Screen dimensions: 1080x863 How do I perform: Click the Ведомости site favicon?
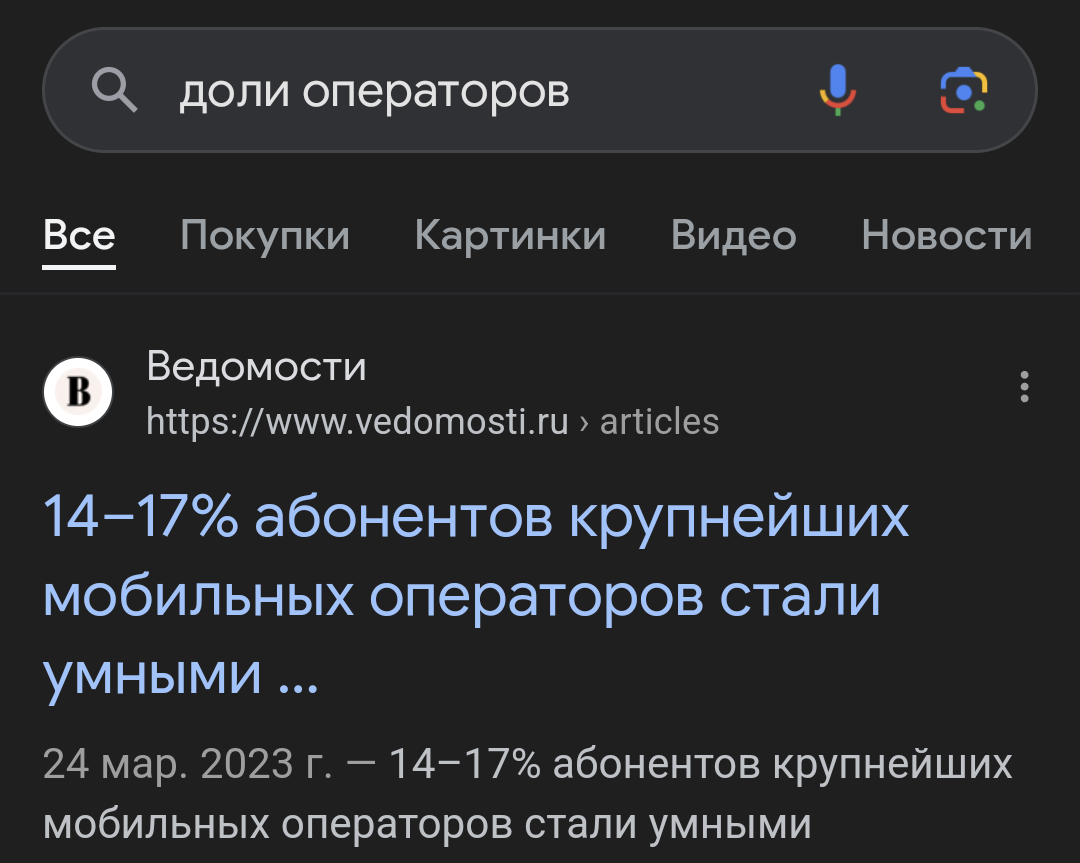pyautogui.click(x=78, y=392)
